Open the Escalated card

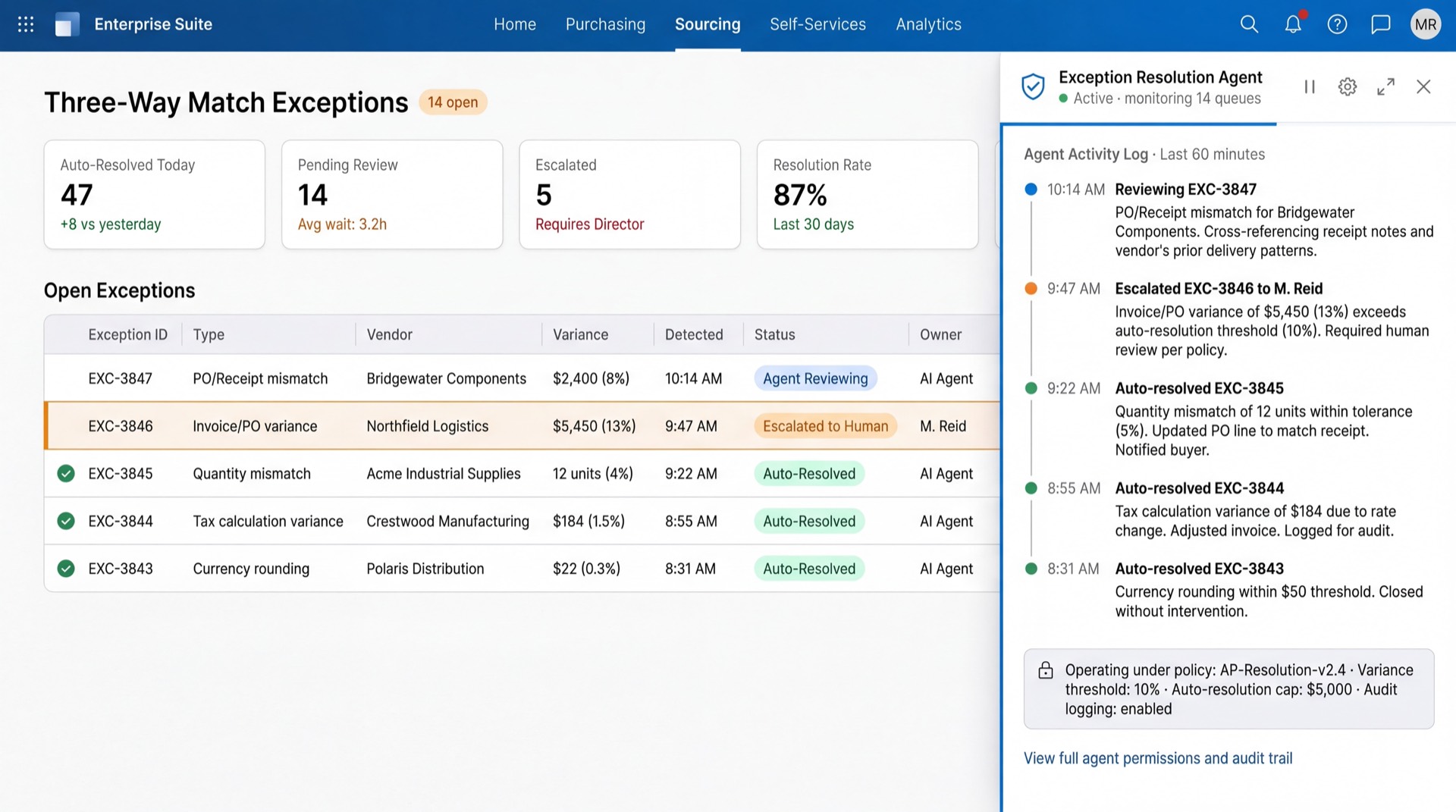coord(629,194)
